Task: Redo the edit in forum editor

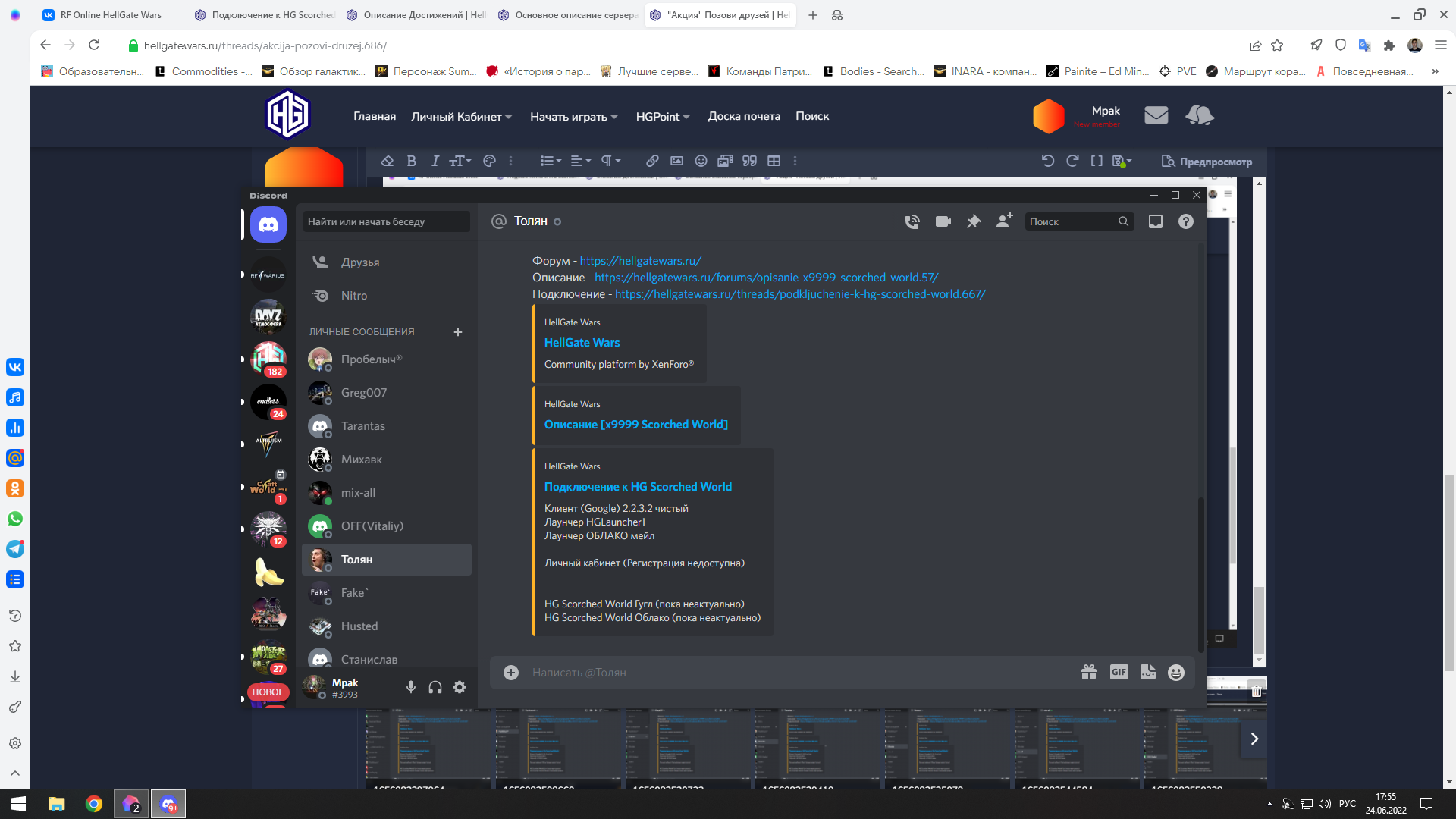Action: (x=1073, y=161)
